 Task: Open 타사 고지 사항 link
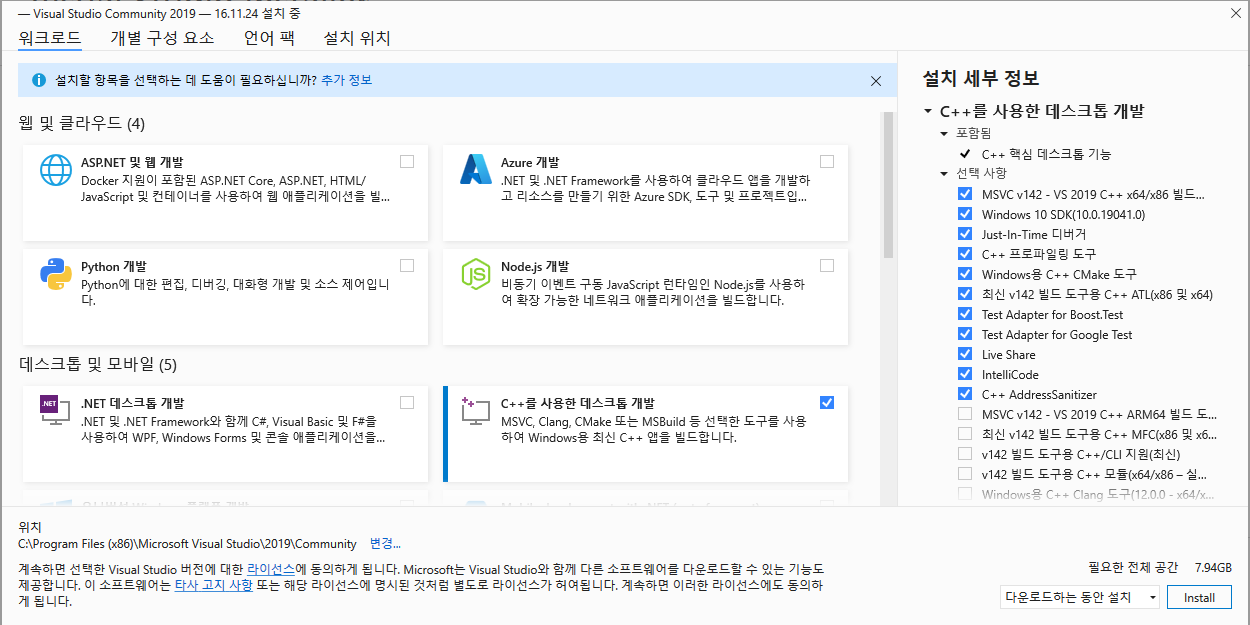[214, 585]
